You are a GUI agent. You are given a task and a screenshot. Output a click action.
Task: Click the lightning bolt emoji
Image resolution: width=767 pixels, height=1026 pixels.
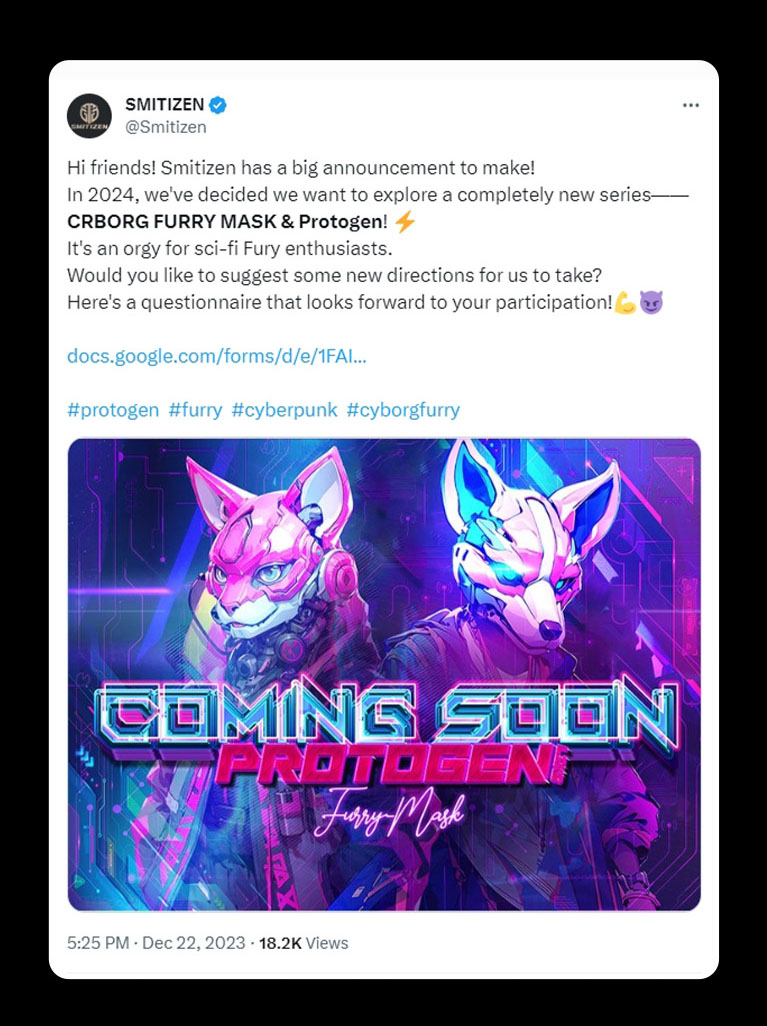pos(405,222)
